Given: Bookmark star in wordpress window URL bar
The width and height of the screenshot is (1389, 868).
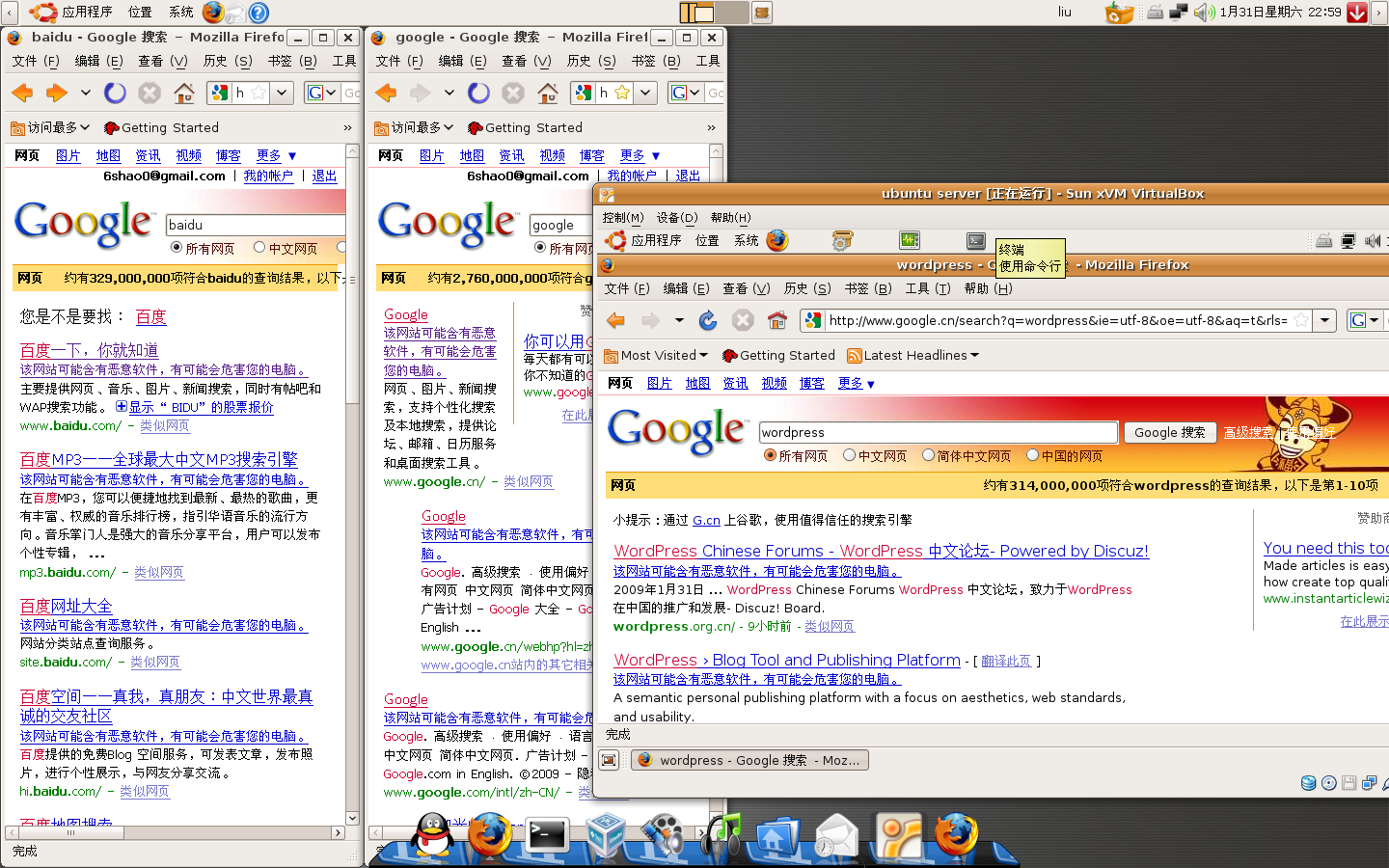Looking at the screenshot, I should click(1301, 320).
